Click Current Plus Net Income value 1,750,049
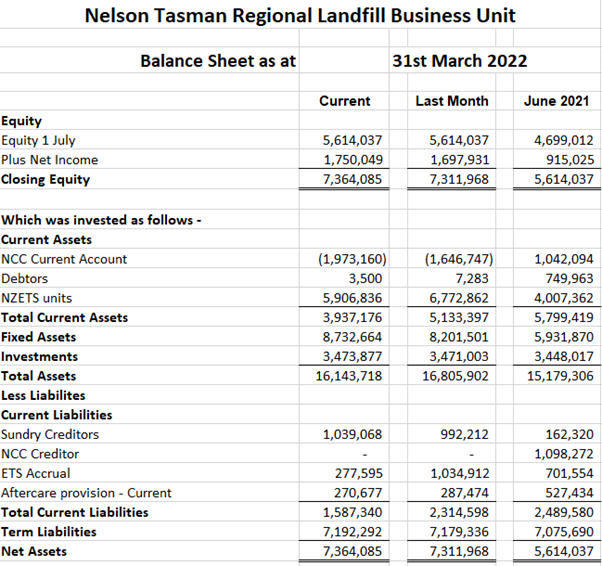The image size is (602, 566). click(x=353, y=160)
